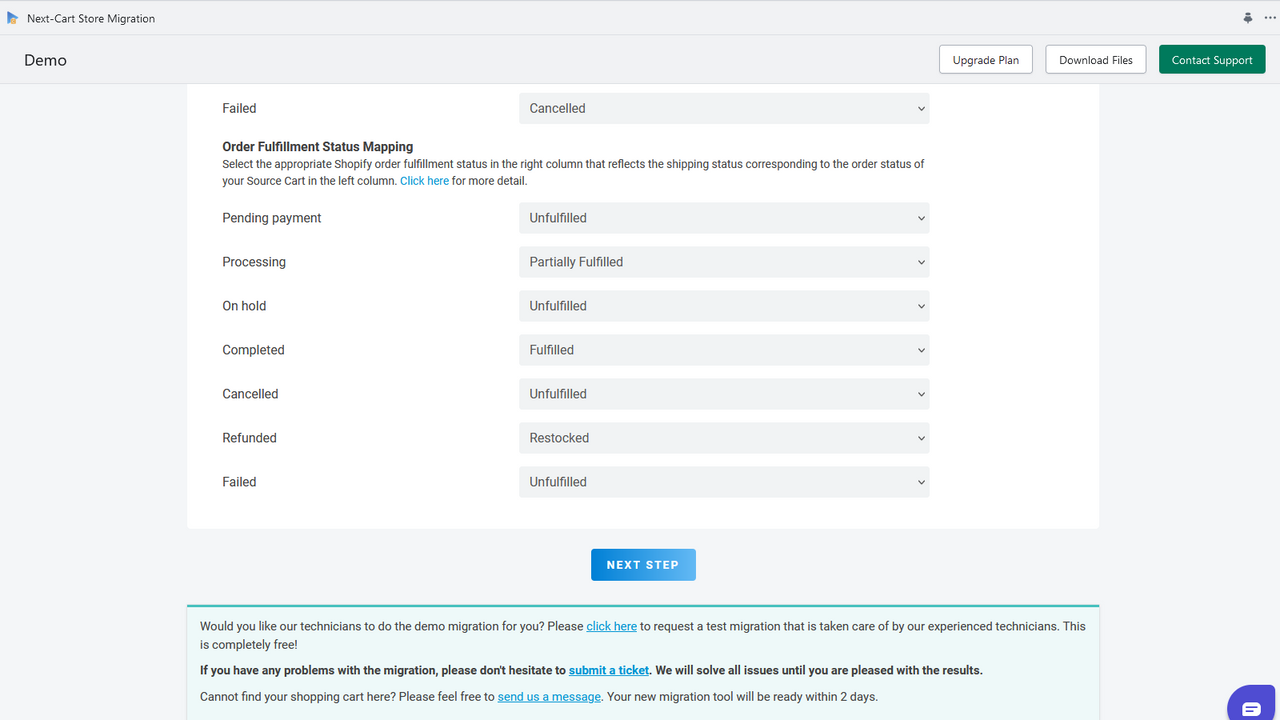The image size is (1280, 720).
Task: Open the topmost dropdown showing Cancelled
Action: point(724,108)
